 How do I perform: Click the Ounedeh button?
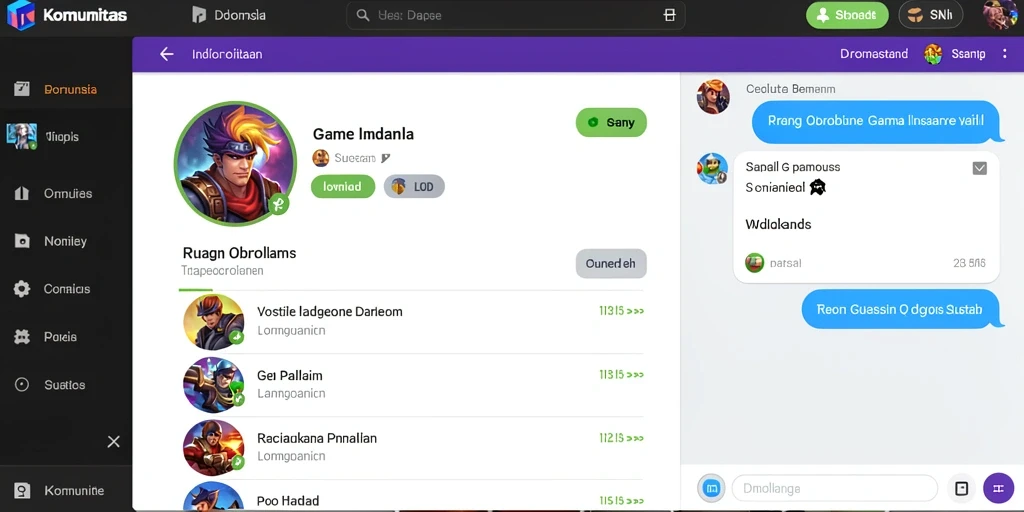point(611,264)
